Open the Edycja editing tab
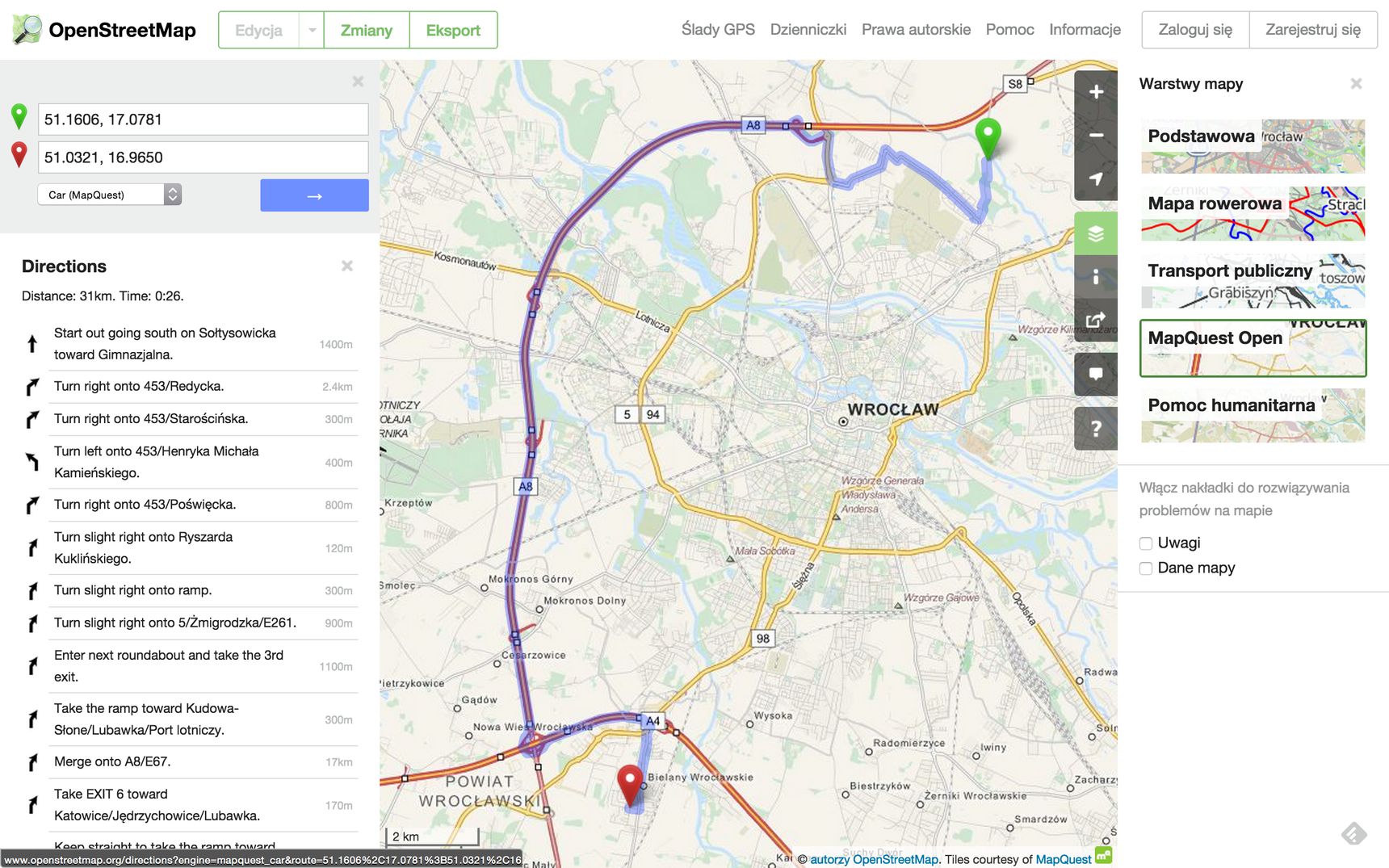The width and height of the screenshot is (1389, 868). click(x=258, y=31)
